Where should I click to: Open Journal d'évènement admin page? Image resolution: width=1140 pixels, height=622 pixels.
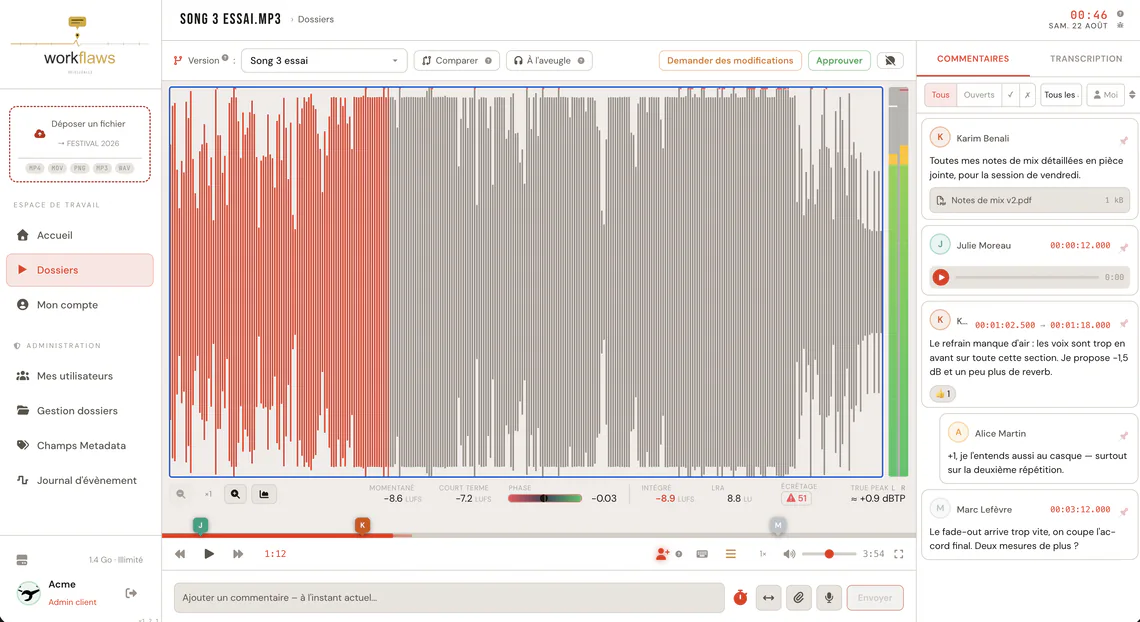80,481
